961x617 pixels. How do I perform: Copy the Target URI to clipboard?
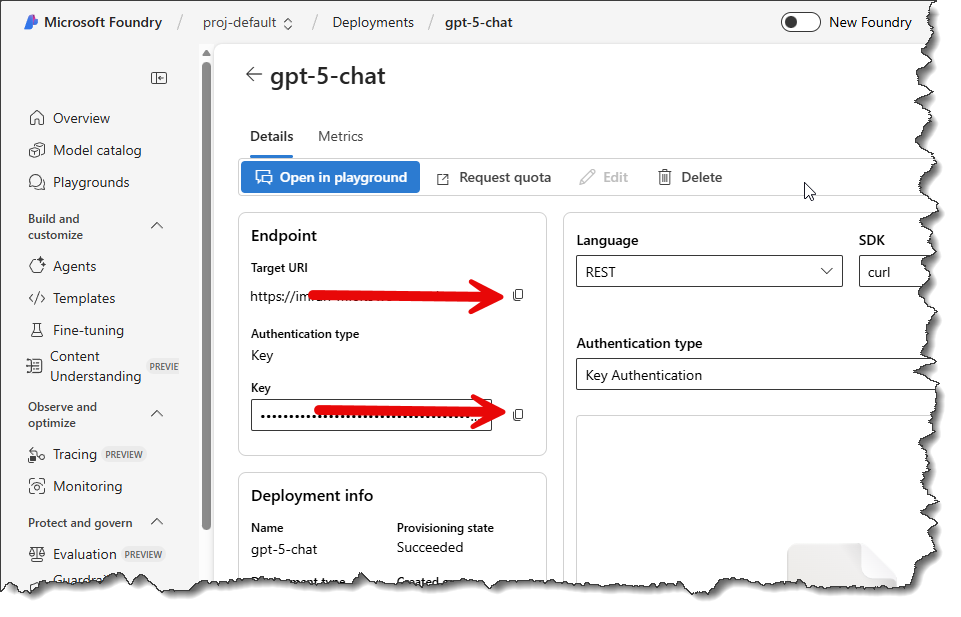[x=518, y=295]
